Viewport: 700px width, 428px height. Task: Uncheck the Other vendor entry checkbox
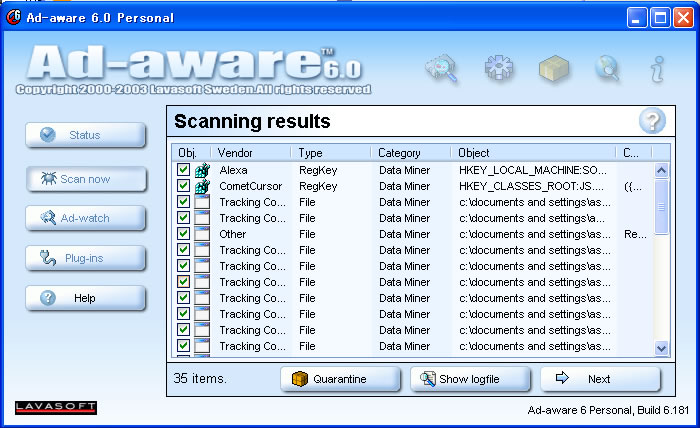tap(183, 233)
